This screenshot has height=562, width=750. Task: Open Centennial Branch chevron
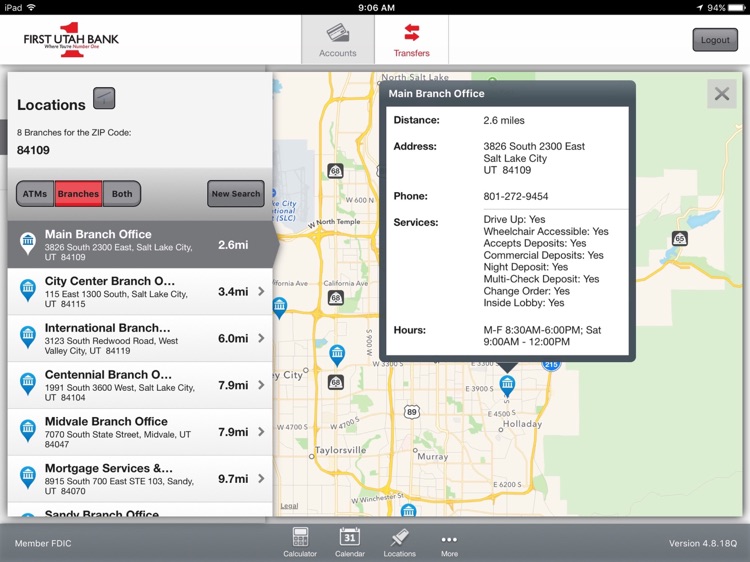point(261,385)
